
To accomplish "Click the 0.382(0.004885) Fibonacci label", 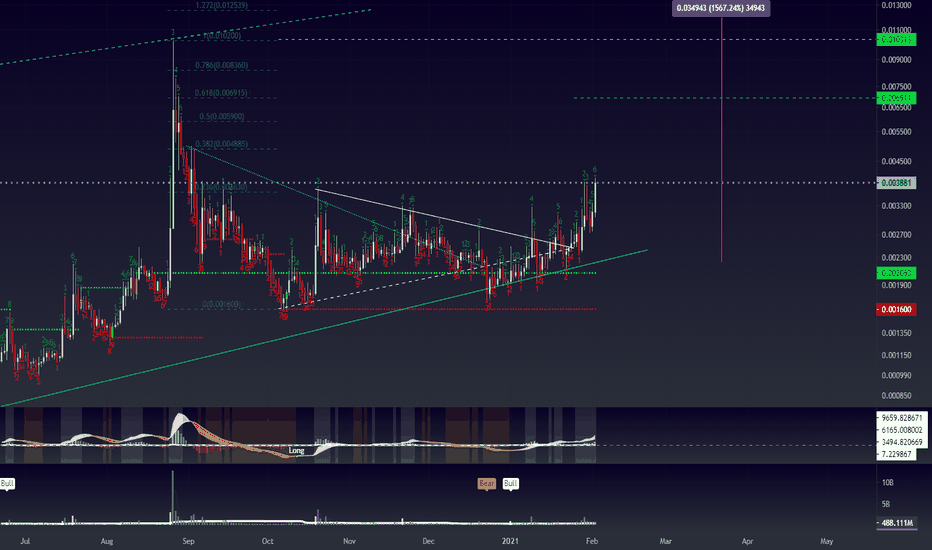I will [222, 144].
